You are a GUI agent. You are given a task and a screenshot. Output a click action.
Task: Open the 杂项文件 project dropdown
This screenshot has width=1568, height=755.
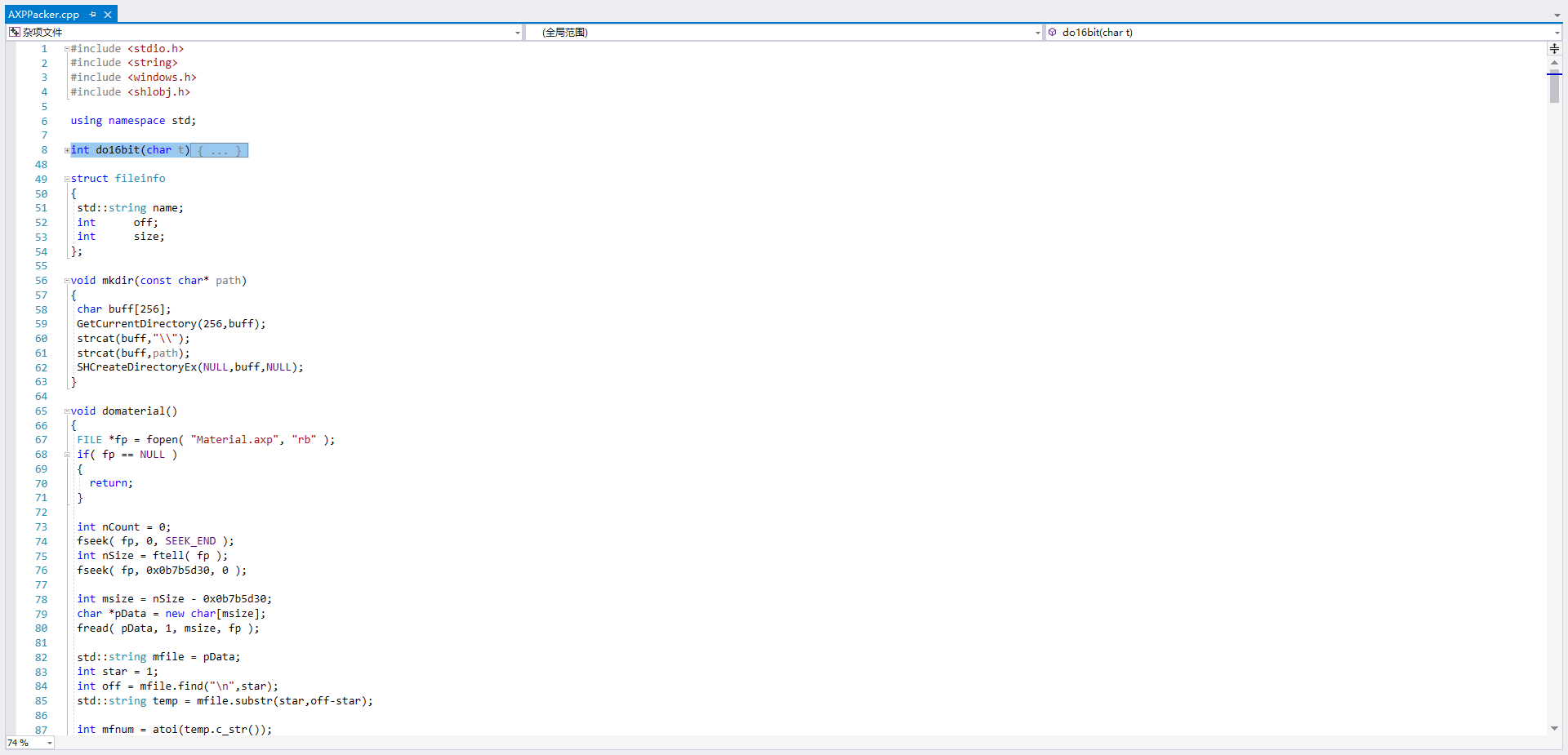click(x=517, y=33)
